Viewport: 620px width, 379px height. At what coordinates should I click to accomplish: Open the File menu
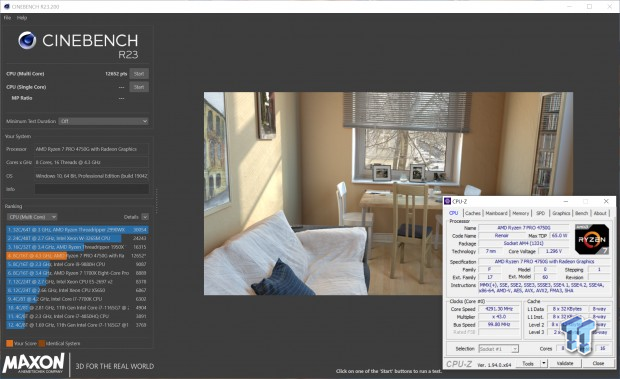[8, 18]
